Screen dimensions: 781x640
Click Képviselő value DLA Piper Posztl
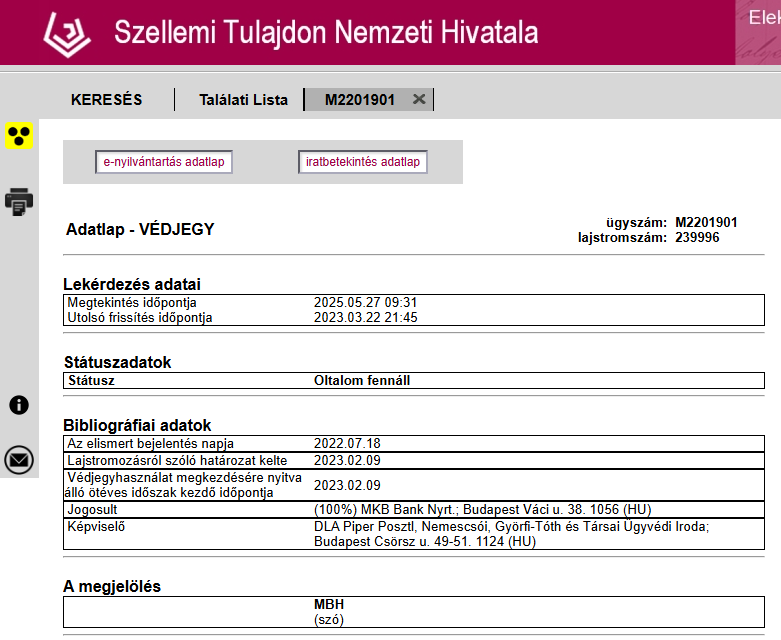pyautogui.click(x=512, y=534)
